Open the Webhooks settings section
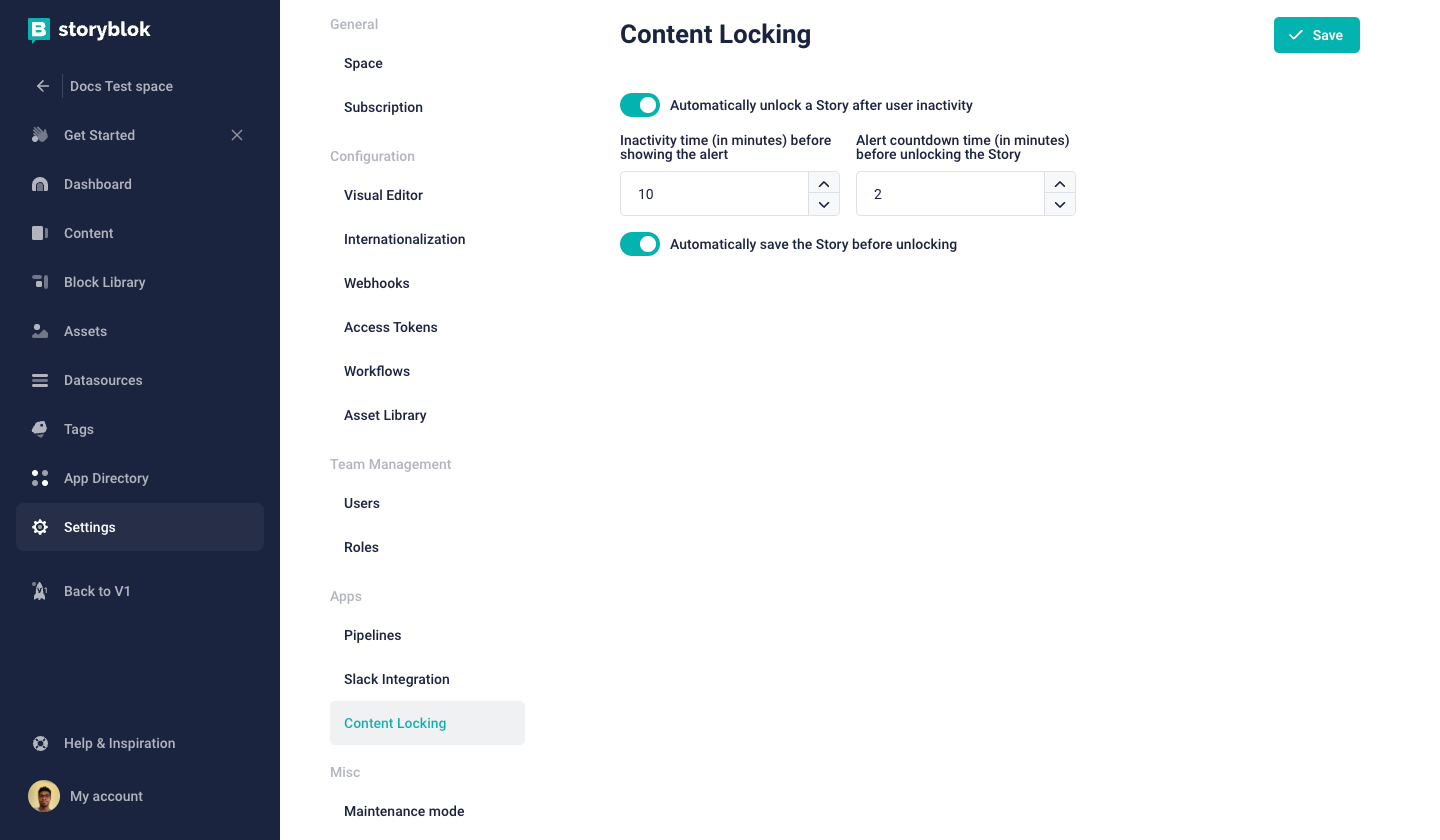 377,283
